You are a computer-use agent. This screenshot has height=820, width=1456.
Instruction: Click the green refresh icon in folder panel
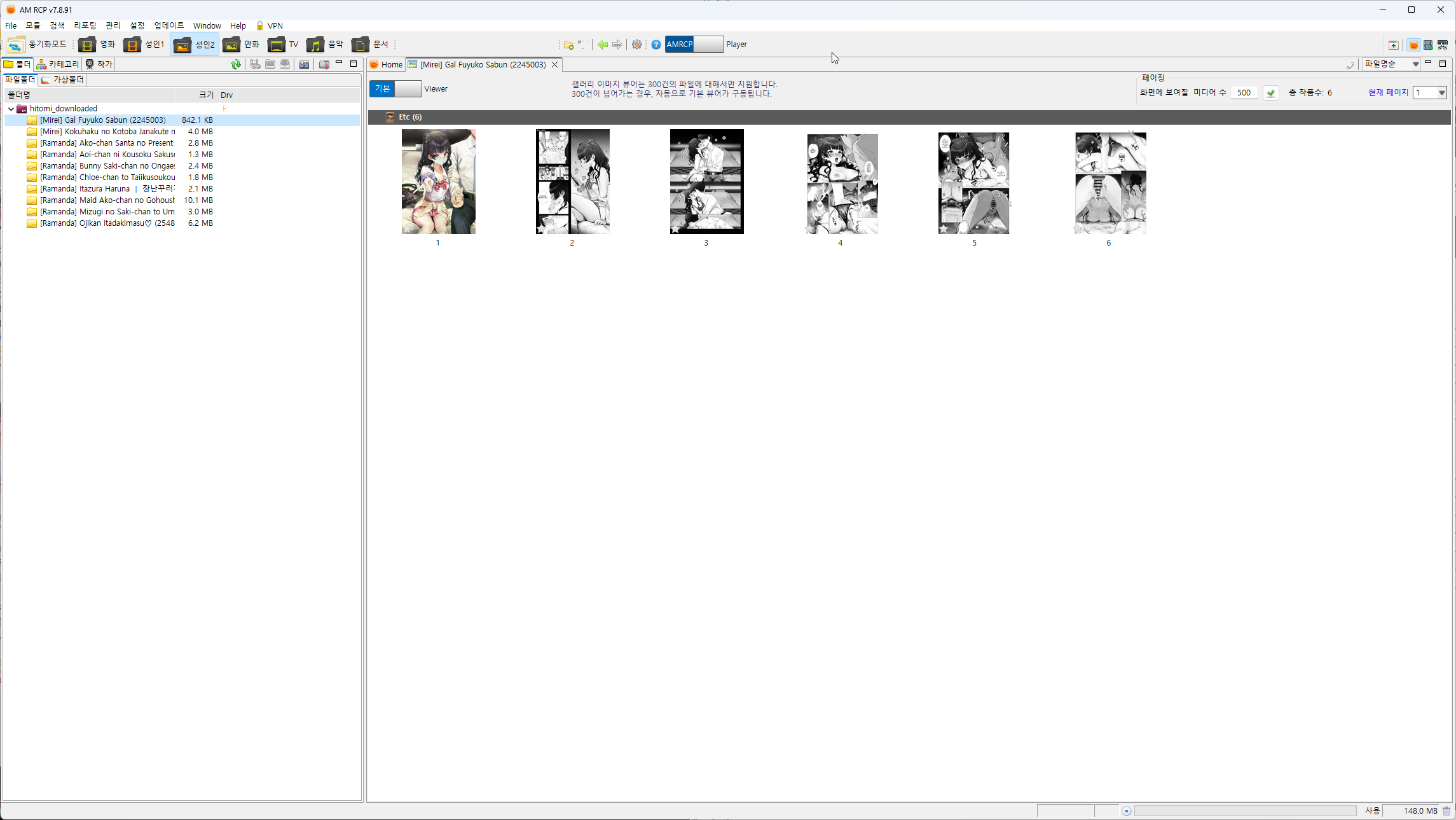tap(236, 64)
